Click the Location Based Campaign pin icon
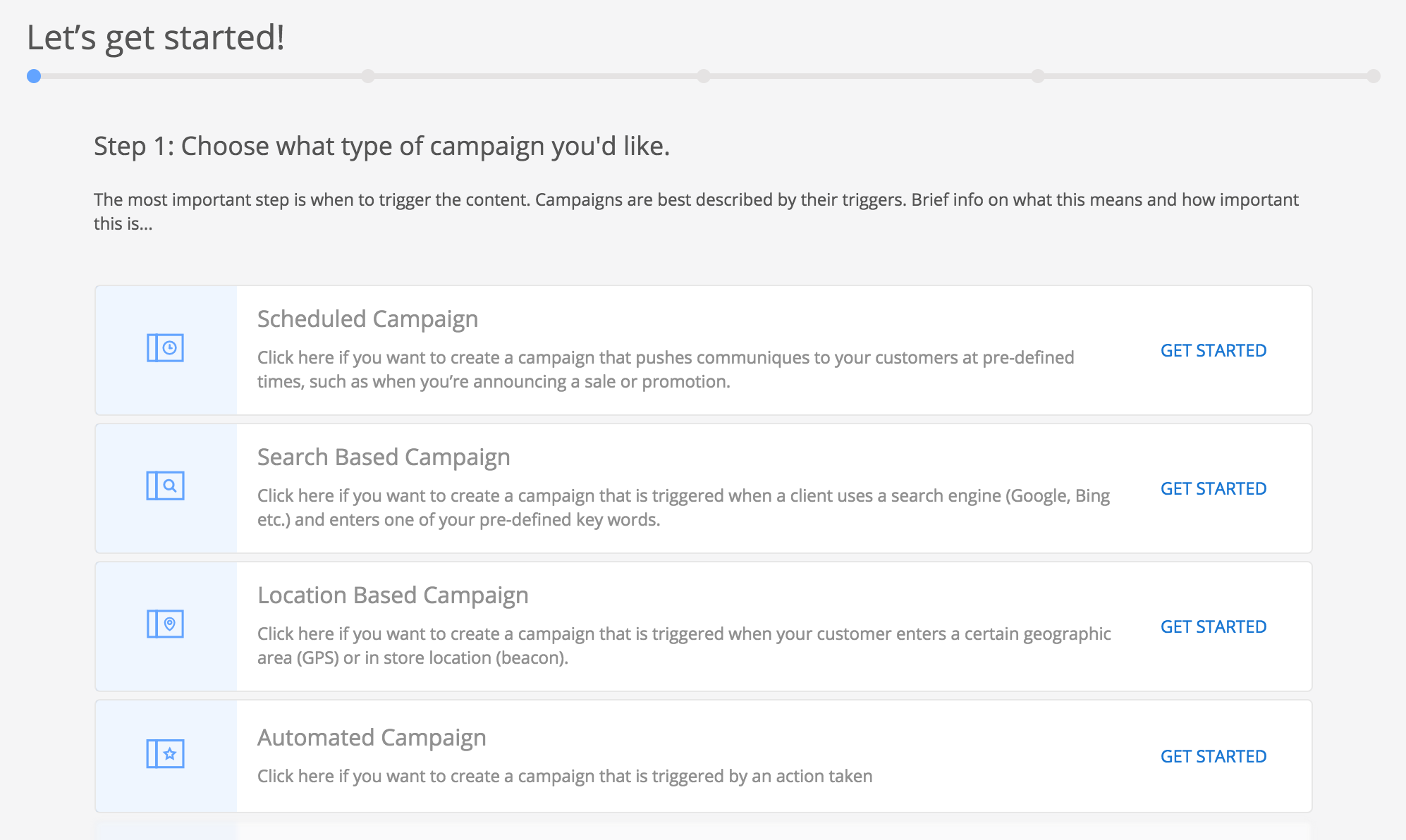 [x=165, y=624]
